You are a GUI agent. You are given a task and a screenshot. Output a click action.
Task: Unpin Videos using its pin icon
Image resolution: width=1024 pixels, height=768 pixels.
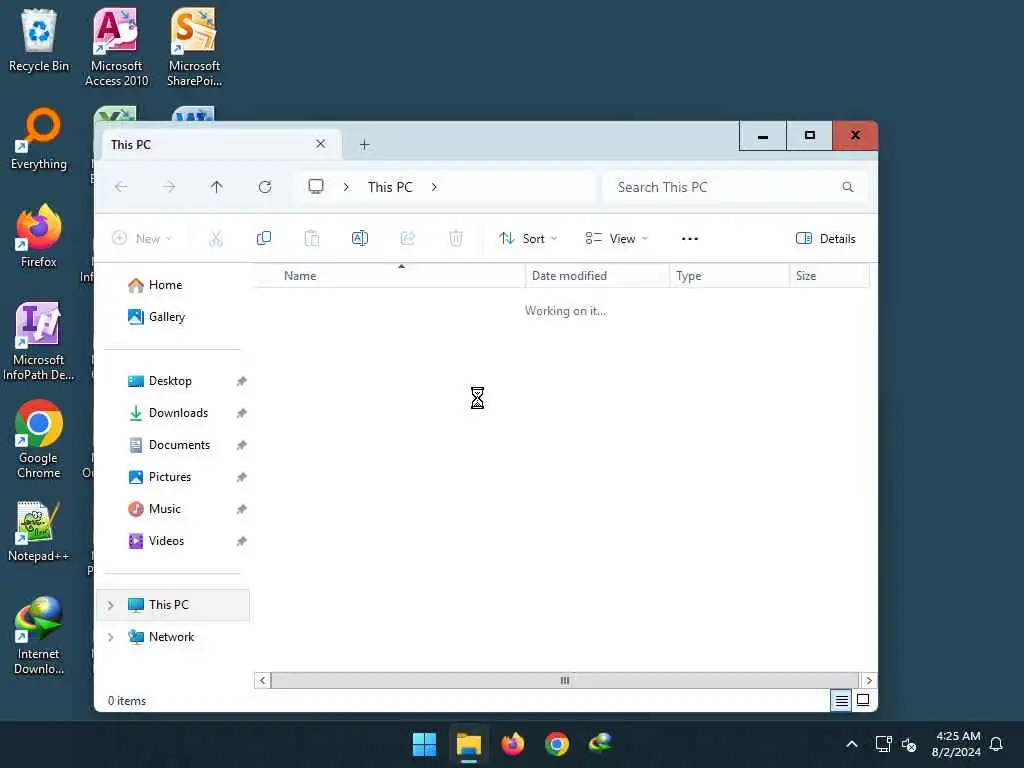point(242,541)
